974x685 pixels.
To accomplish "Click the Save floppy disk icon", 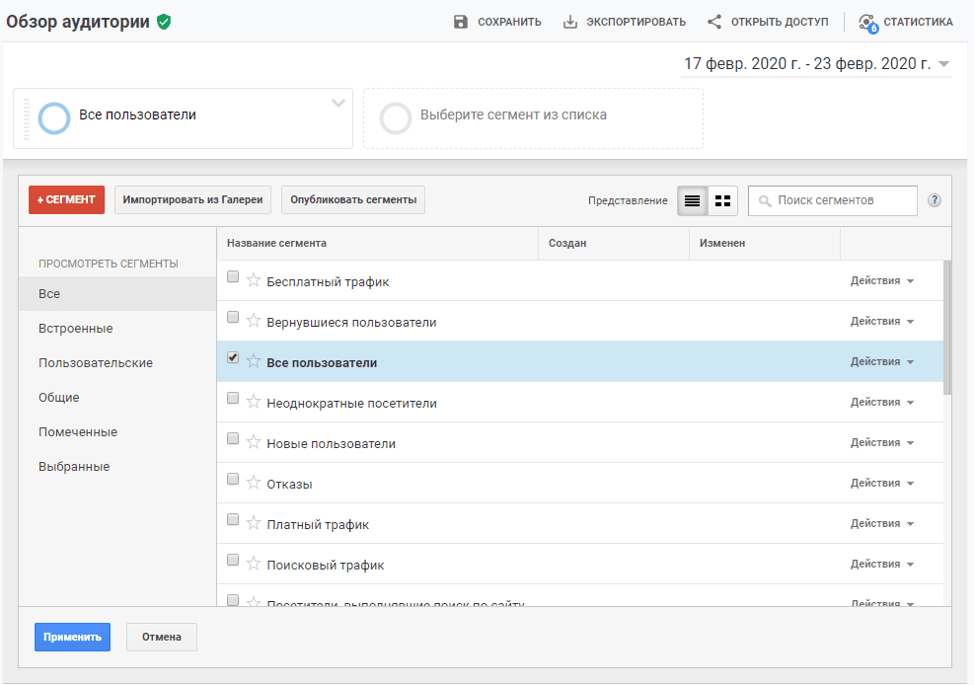I will 460,22.
